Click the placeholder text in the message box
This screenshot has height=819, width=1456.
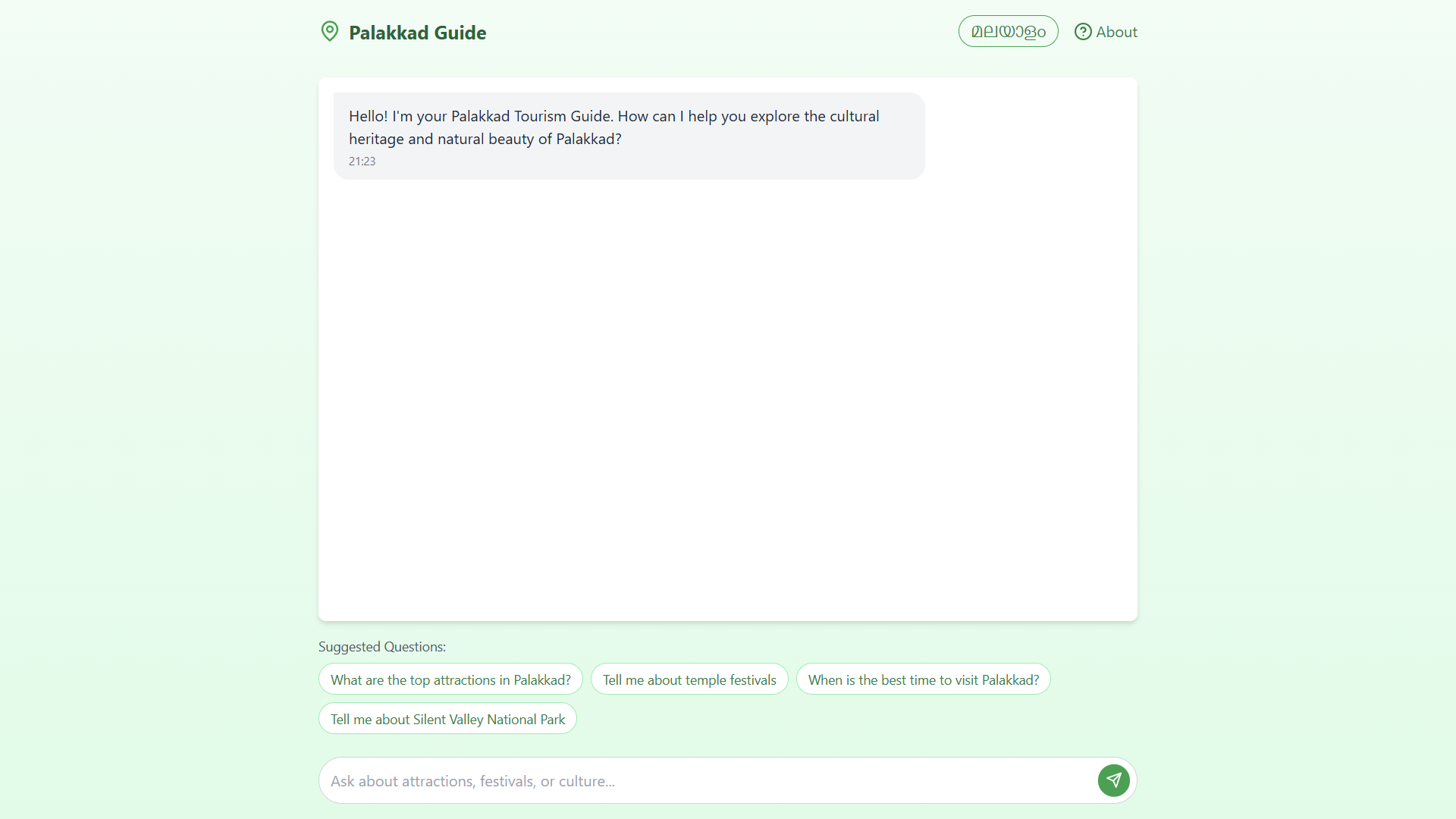[x=472, y=781]
